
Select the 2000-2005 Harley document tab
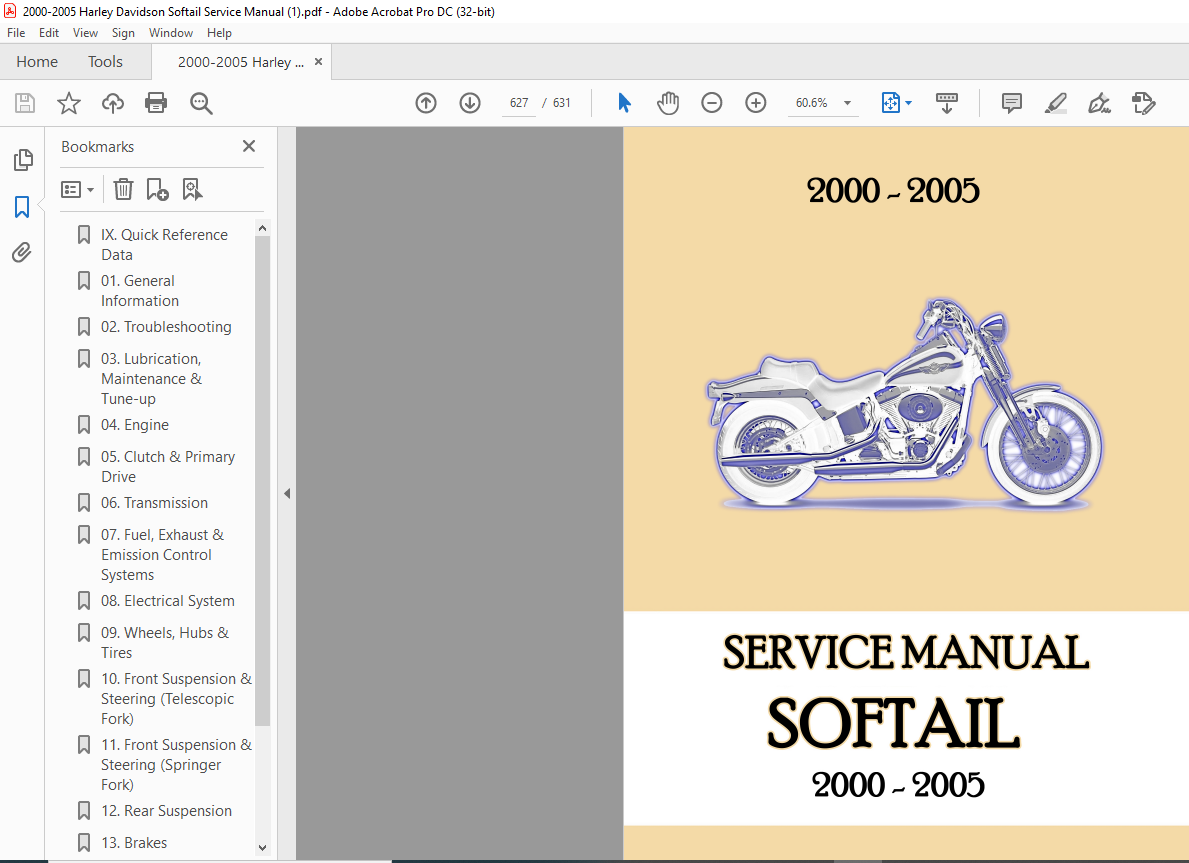pyautogui.click(x=240, y=62)
